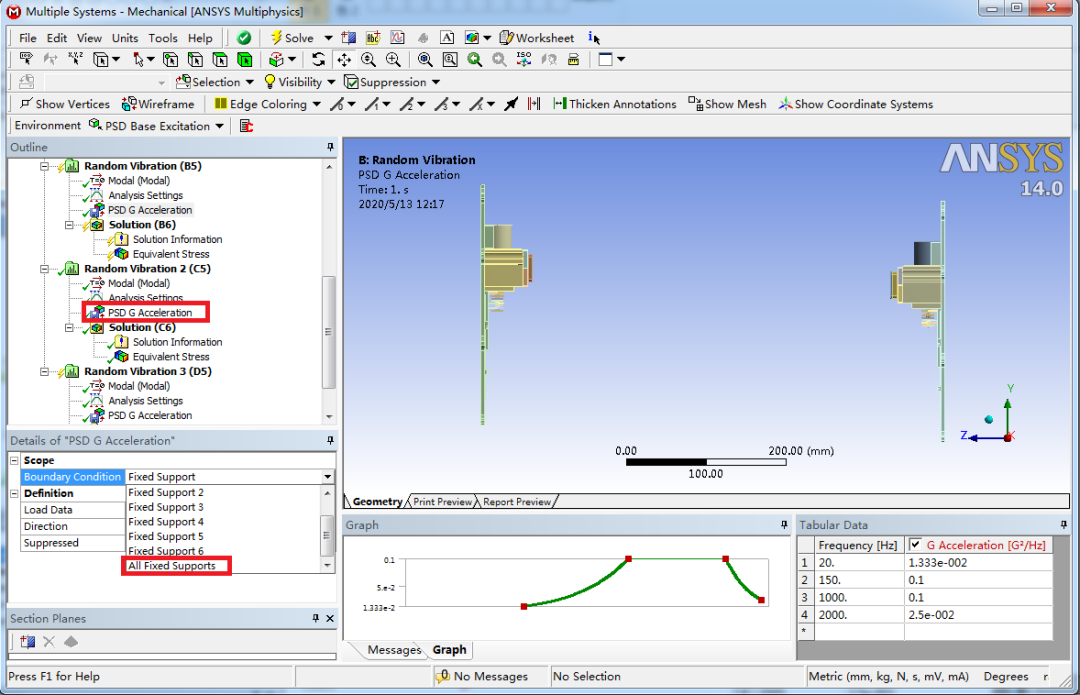1080x695 pixels.
Task: Open the Visibility toolbar menu
Action: pyautogui.click(x=300, y=82)
